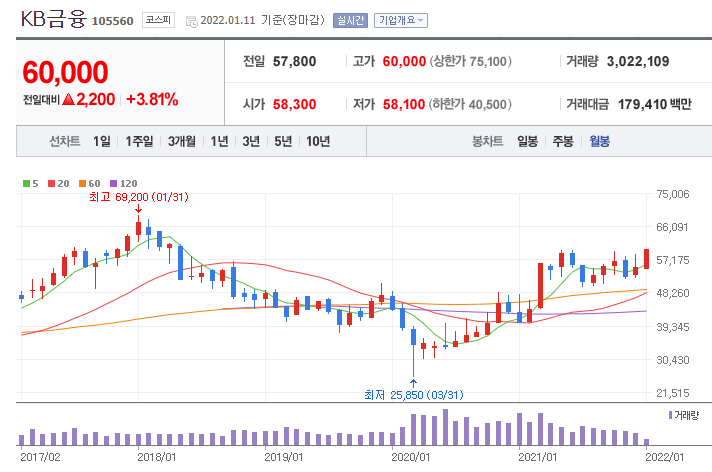Select the 주봉 weekly candle chart
Image resolution: width=712 pixels, height=472 pixels.
coord(563,141)
